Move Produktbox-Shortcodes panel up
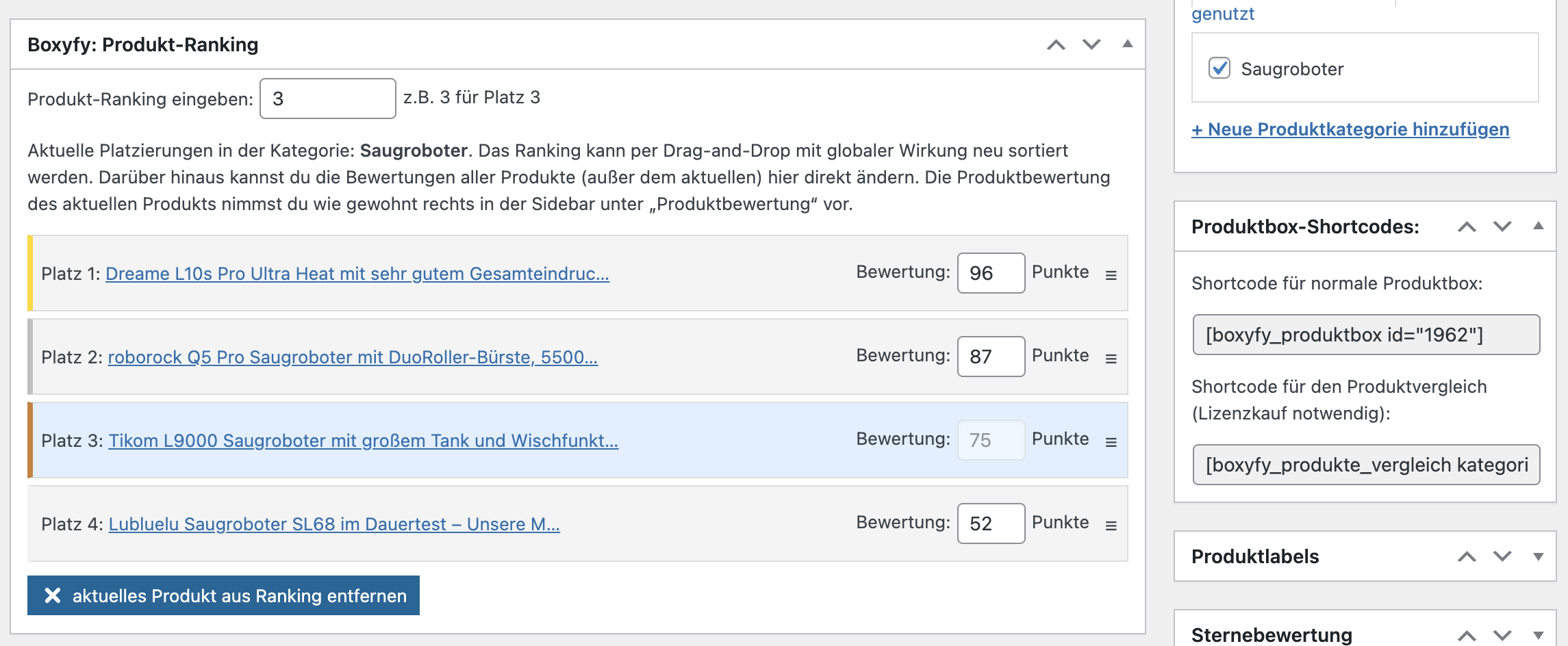The image size is (1568, 646). 1467,227
